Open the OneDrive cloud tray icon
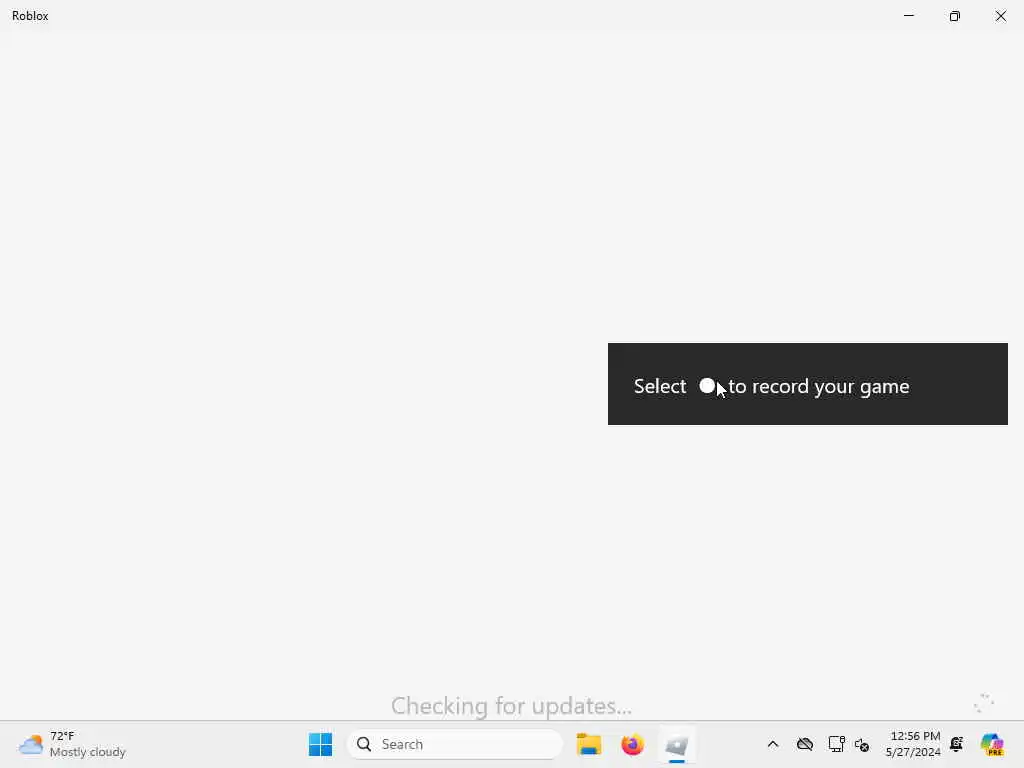Image resolution: width=1024 pixels, height=768 pixels. (805, 744)
